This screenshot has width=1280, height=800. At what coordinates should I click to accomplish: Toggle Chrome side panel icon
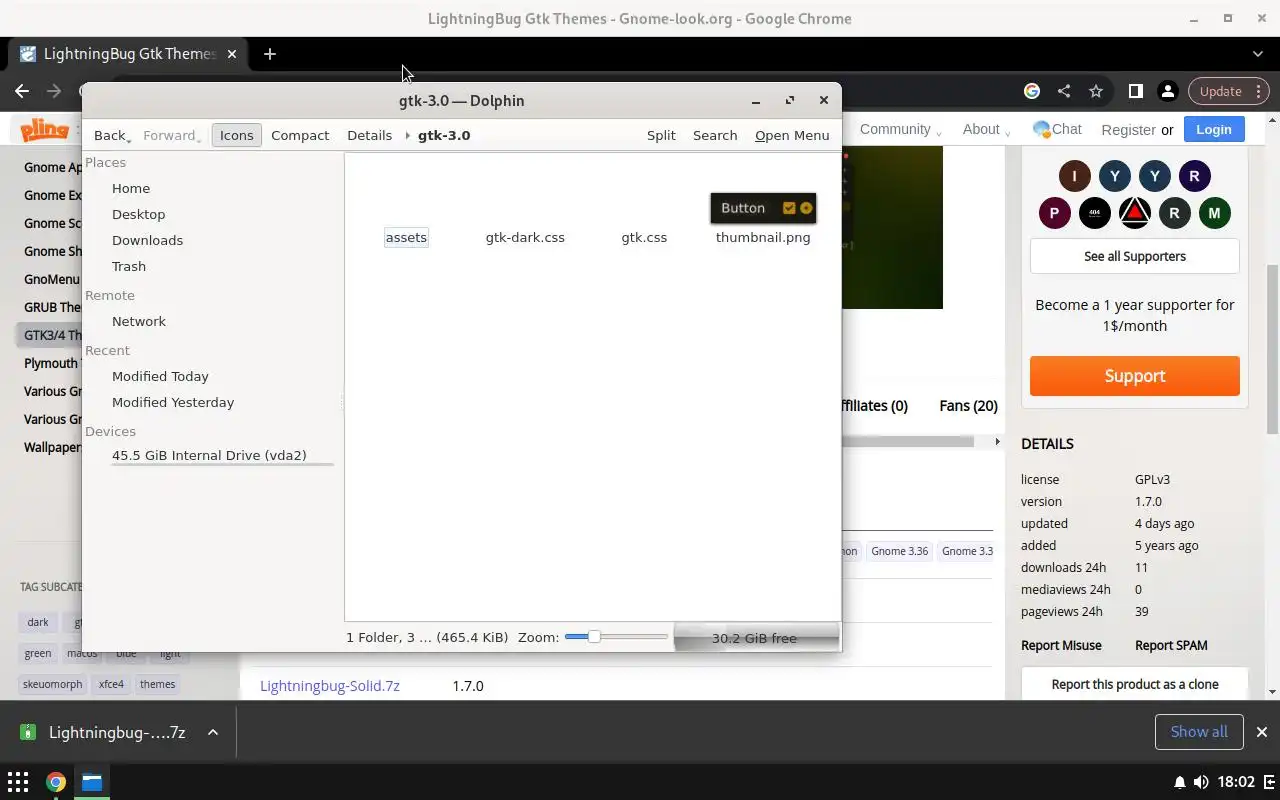click(1136, 91)
